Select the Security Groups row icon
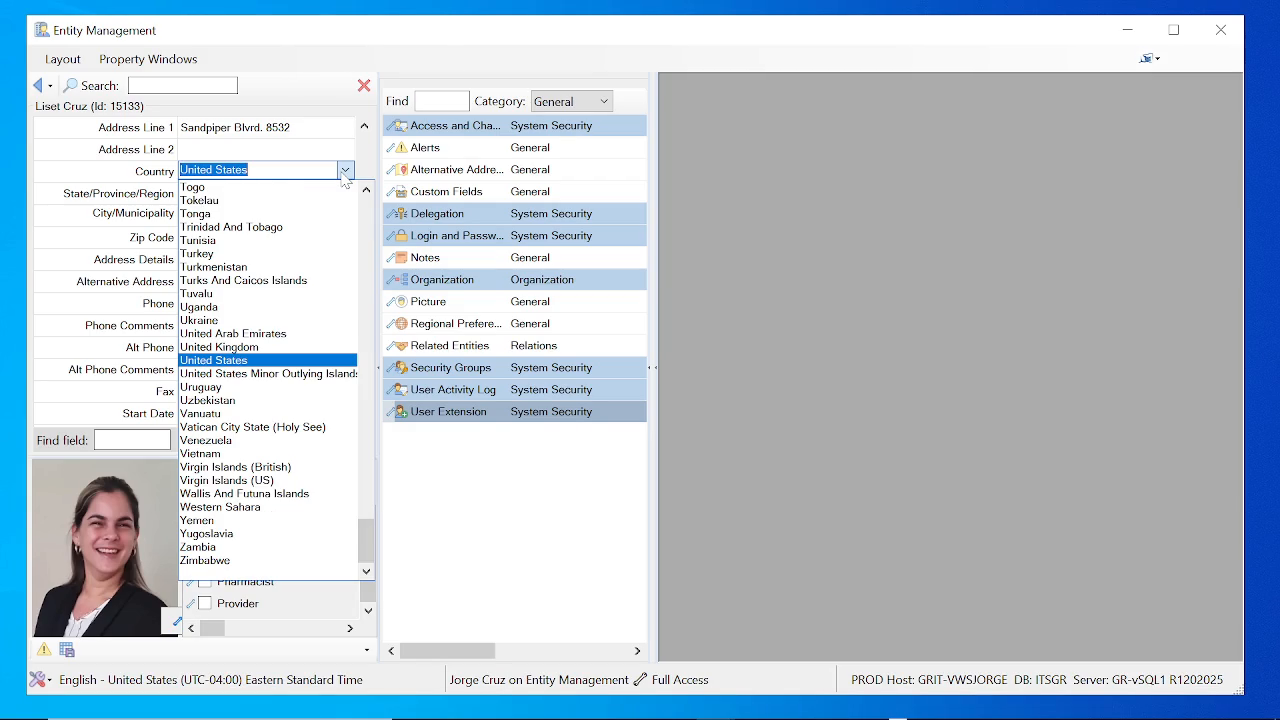1280x720 pixels. tap(400, 368)
